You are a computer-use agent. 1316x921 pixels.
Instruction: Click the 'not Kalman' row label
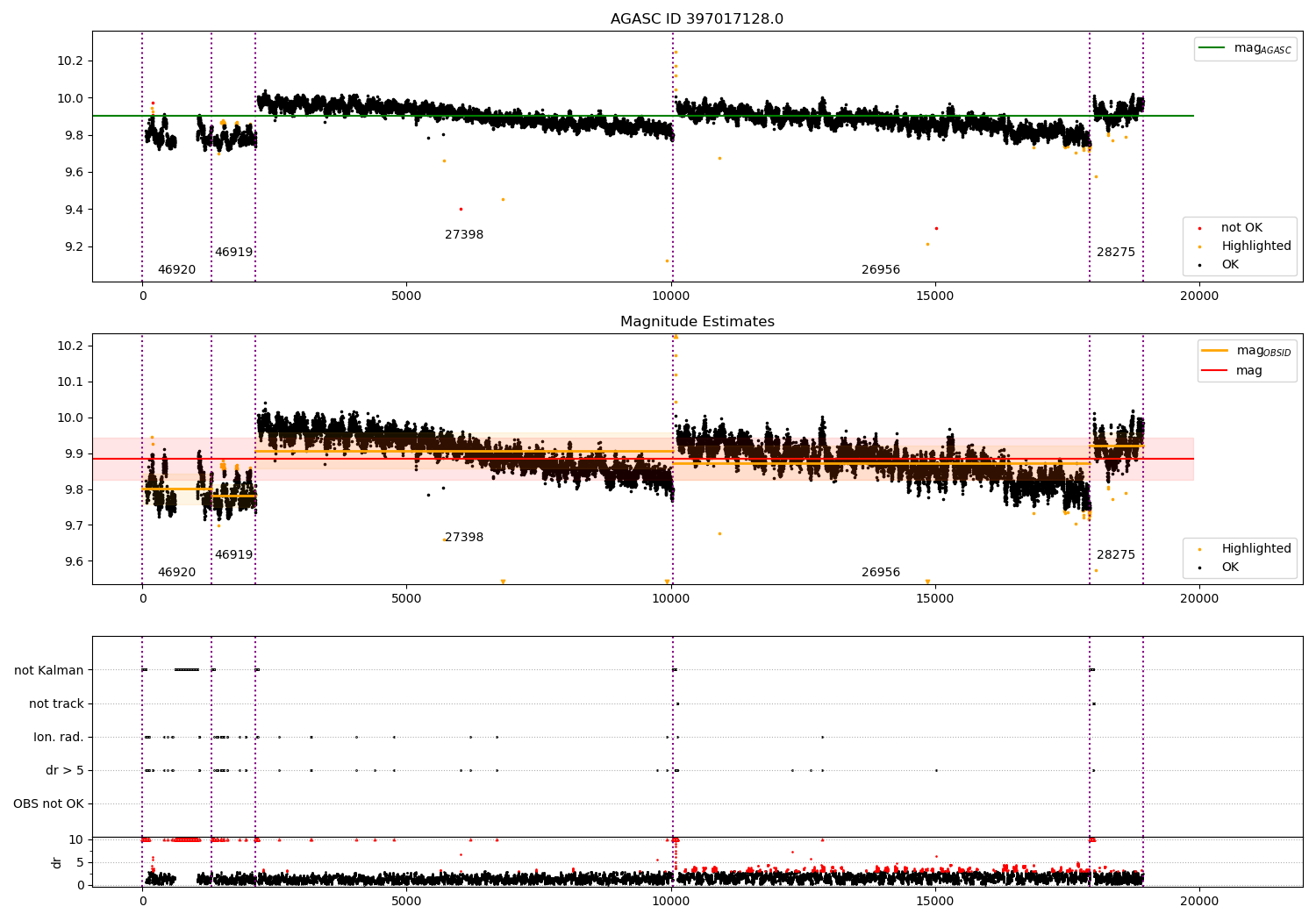click(49, 671)
